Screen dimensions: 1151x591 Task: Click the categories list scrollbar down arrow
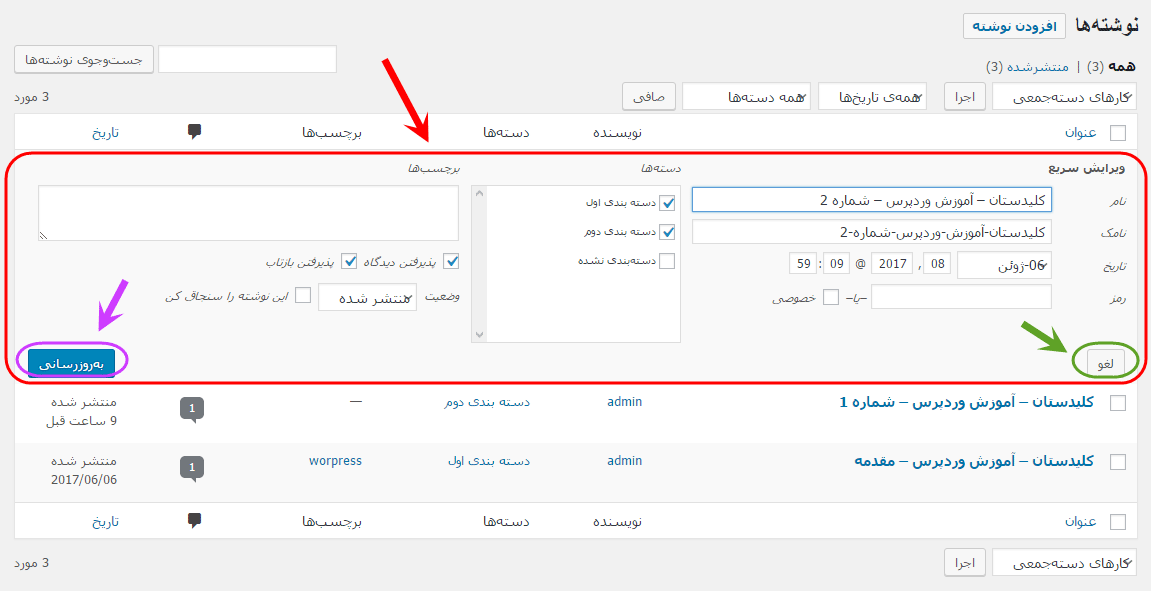479,334
